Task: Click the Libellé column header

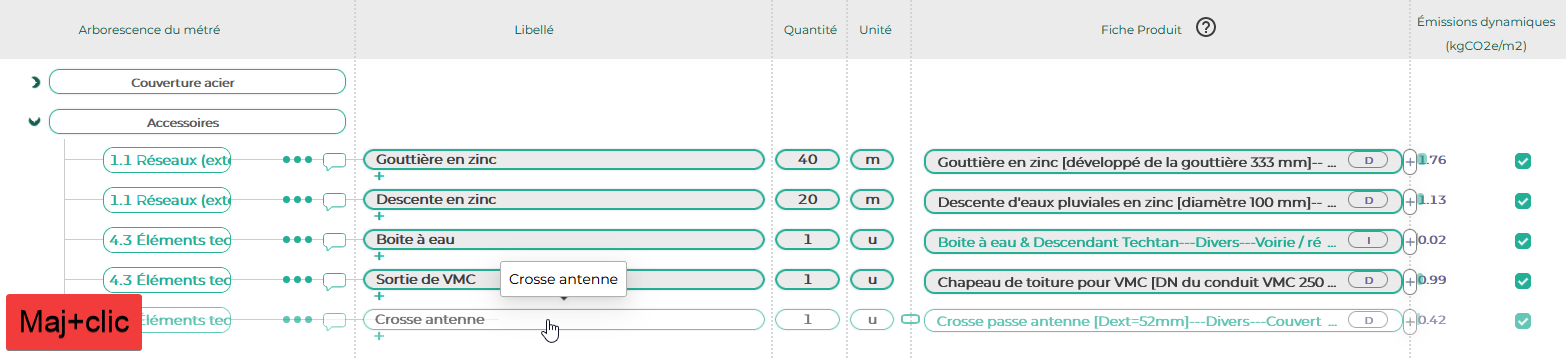Action: coord(534,30)
